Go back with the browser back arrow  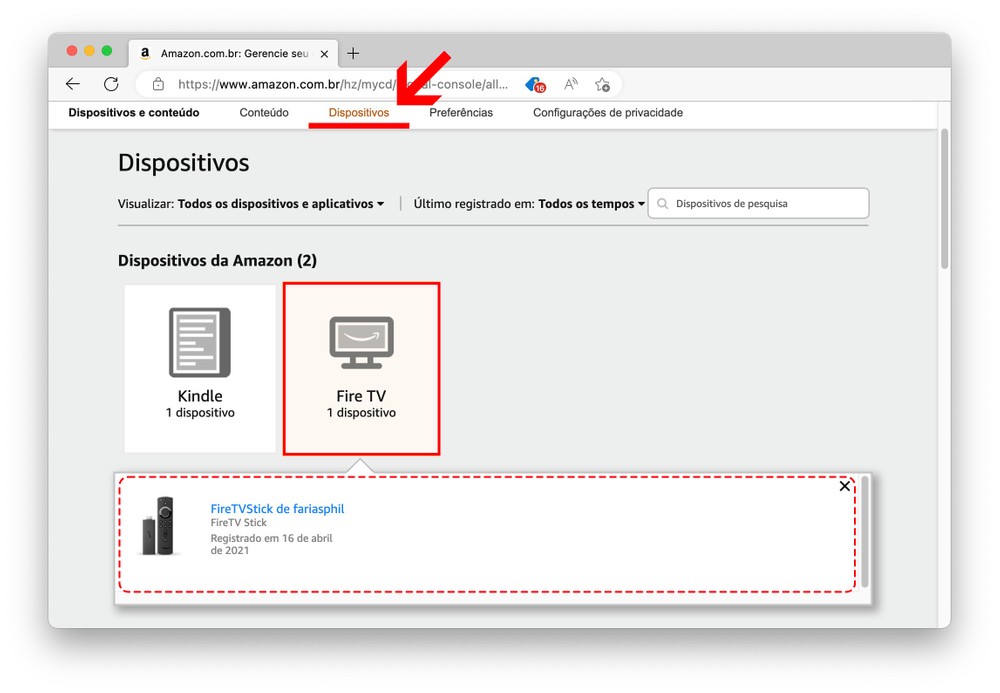(73, 84)
